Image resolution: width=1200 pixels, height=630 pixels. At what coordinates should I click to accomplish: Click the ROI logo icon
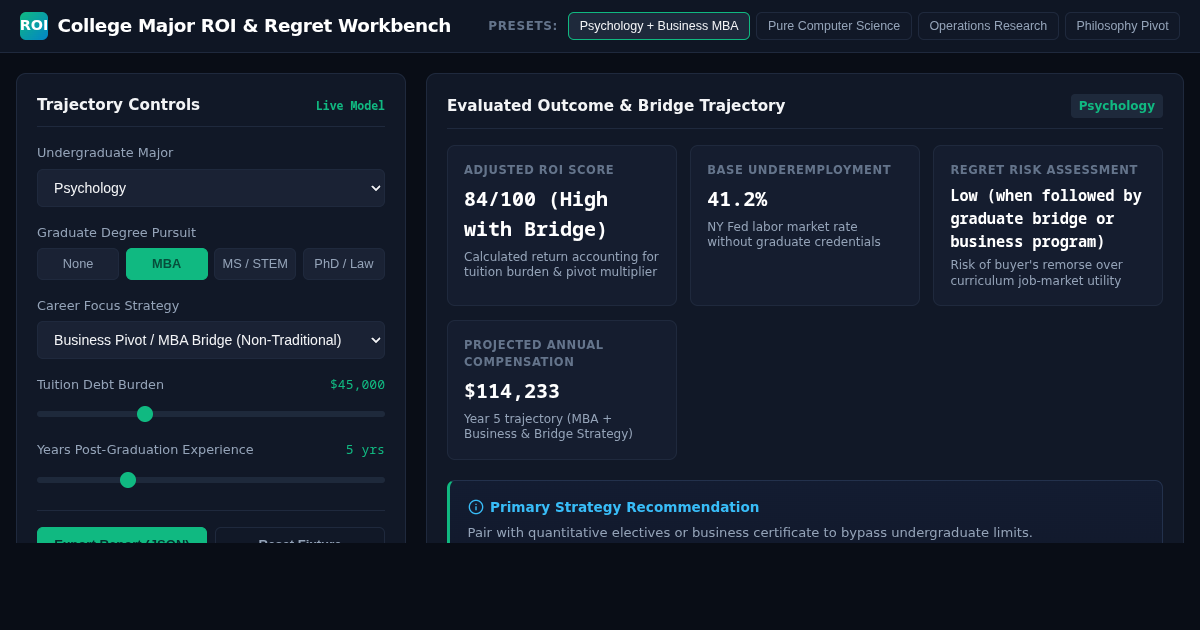pyautogui.click(x=34, y=26)
